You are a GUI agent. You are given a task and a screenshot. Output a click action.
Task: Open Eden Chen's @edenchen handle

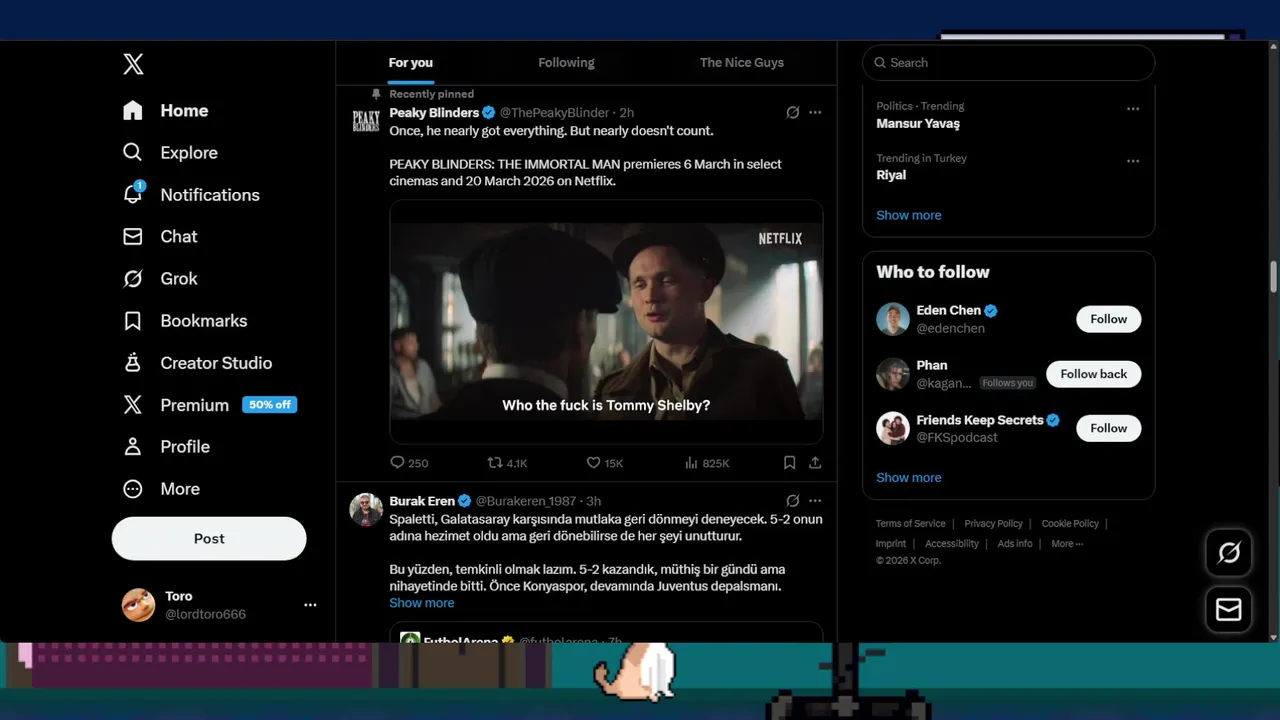click(x=951, y=328)
